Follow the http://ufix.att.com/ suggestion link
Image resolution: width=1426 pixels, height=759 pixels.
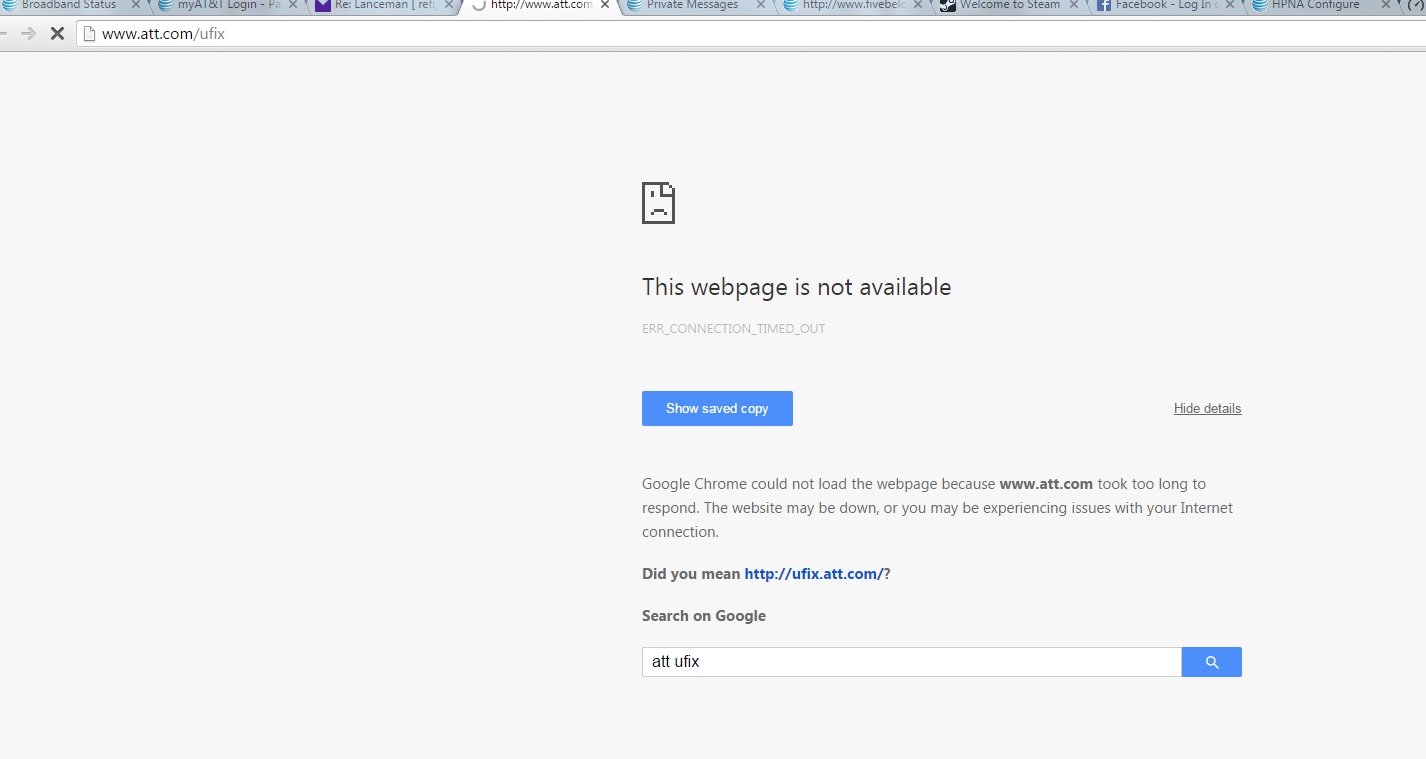click(x=813, y=574)
